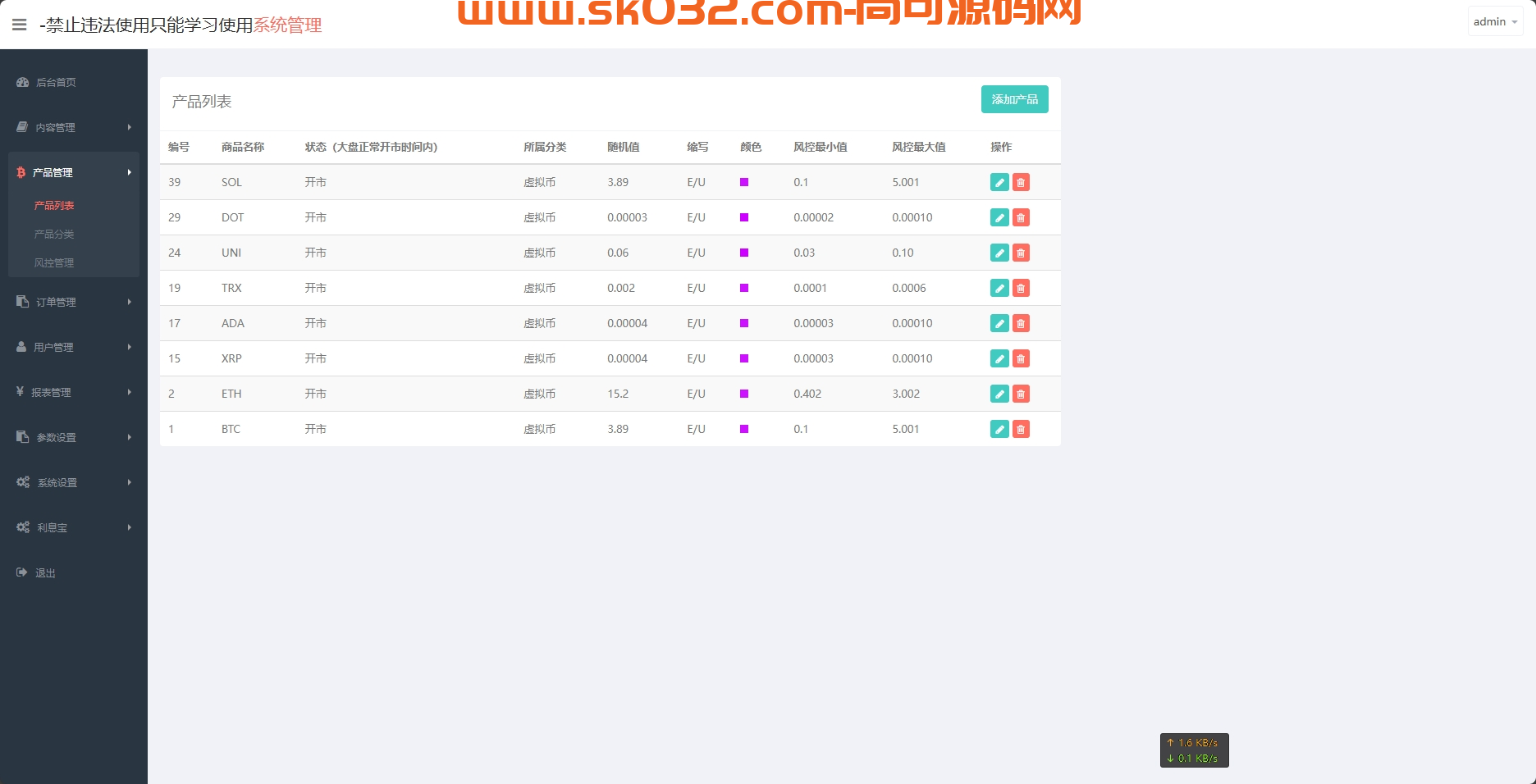Click the ETH product name cell
1536x784 pixels.
click(x=231, y=394)
